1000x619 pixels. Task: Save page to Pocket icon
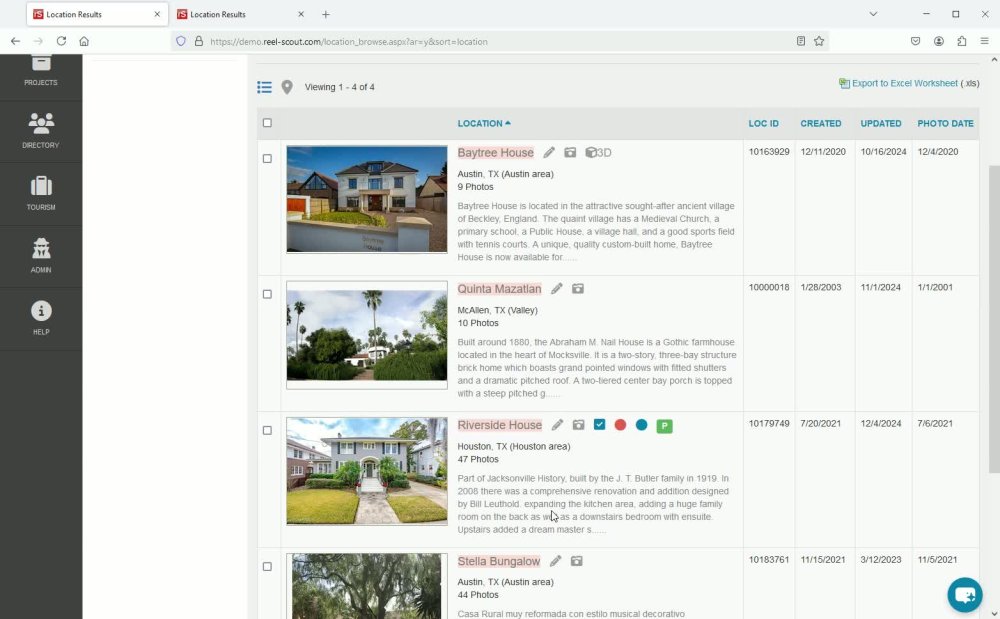click(x=915, y=41)
